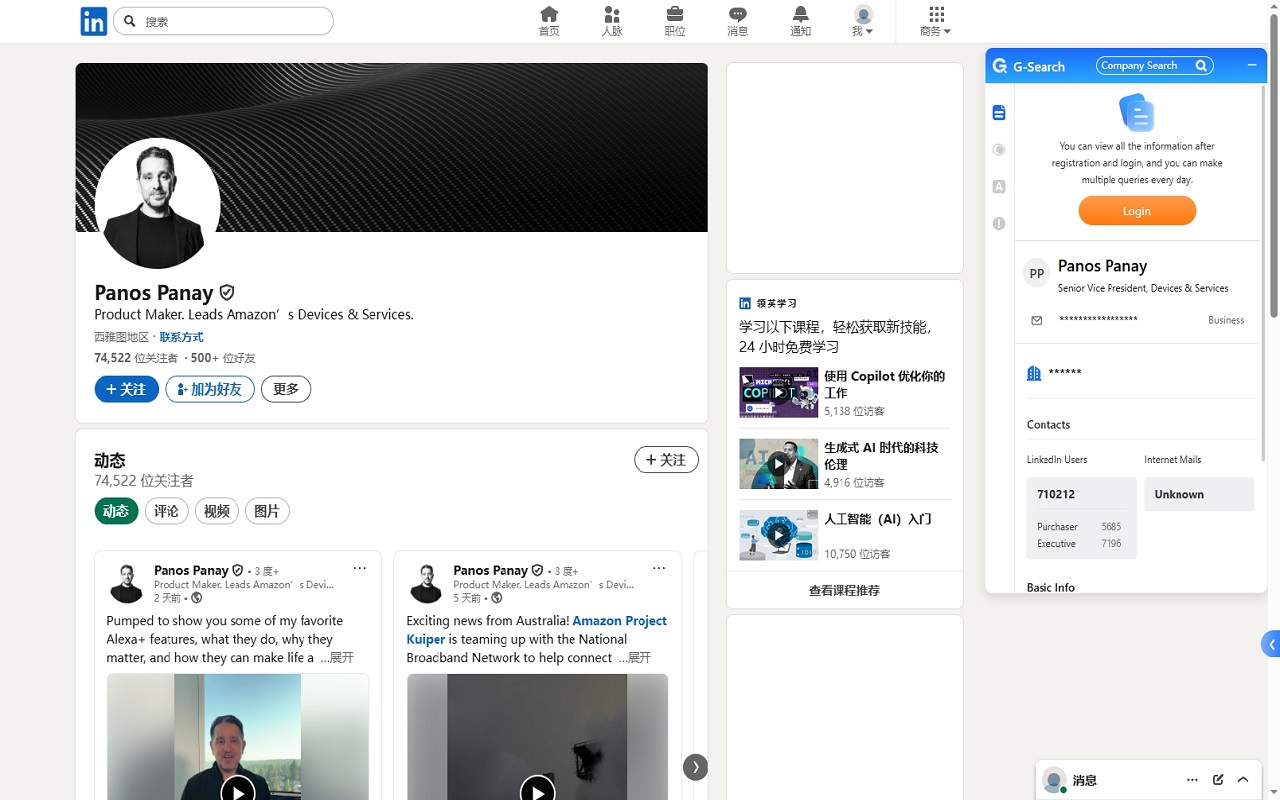Collapse the 消息 chat bar chevron
The image size is (1280, 800).
coord(1243,779)
